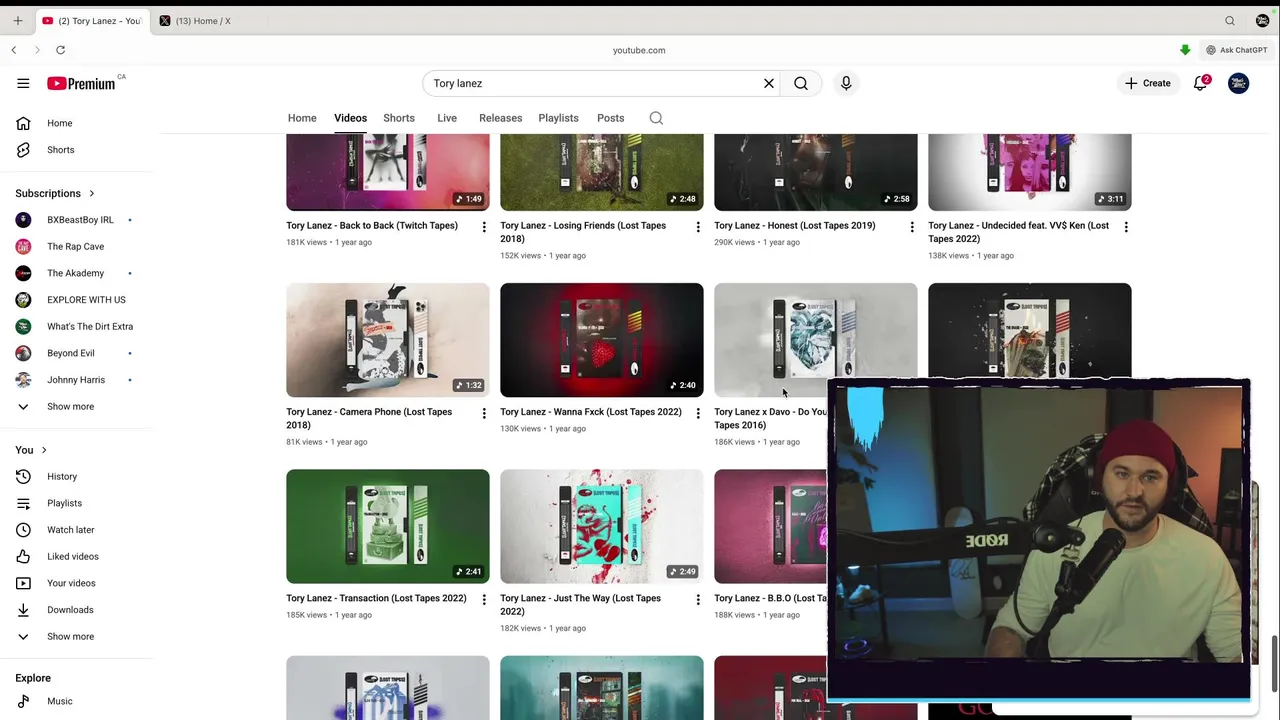Open the notifications bell
This screenshot has height=720, width=1280.
(x=1201, y=83)
